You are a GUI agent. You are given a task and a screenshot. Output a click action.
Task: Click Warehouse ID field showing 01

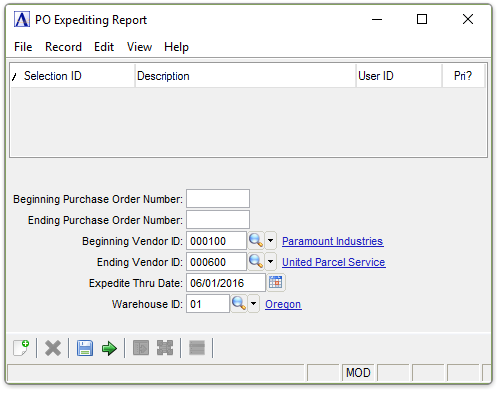pos(208,304)
